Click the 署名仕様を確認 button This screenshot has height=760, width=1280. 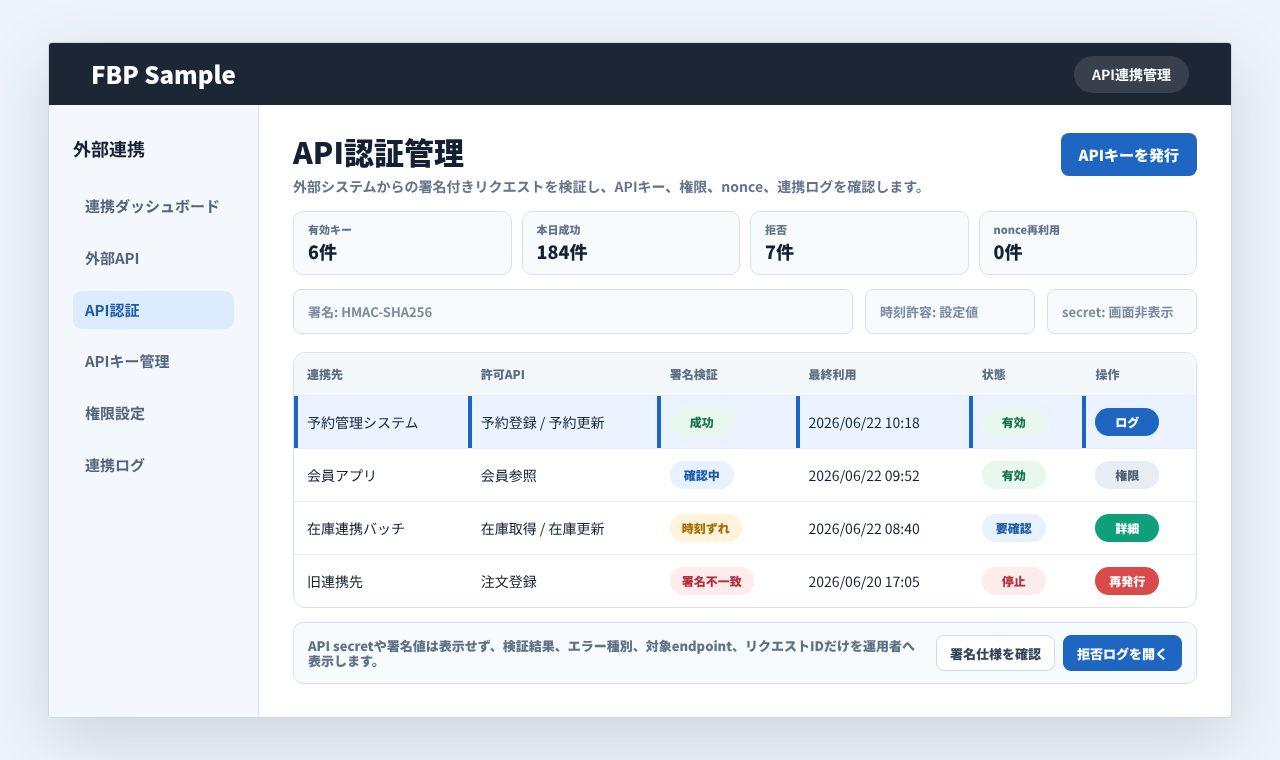click(x=995, y=654)
